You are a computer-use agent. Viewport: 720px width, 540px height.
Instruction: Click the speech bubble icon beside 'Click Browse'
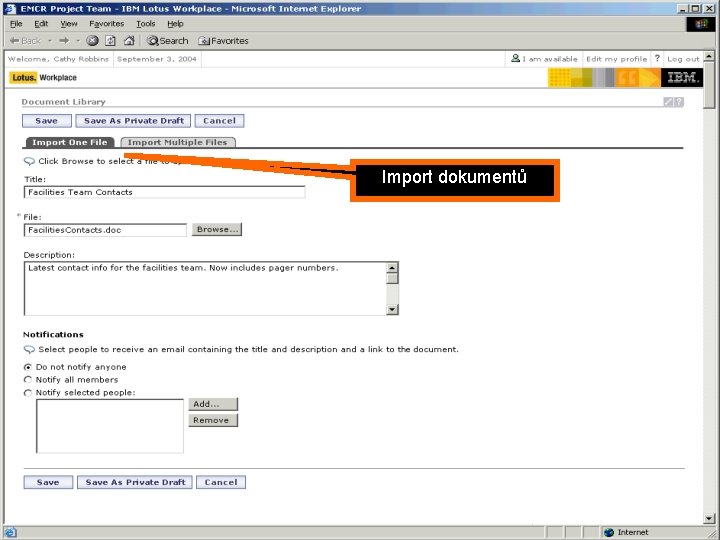point(29,161)
